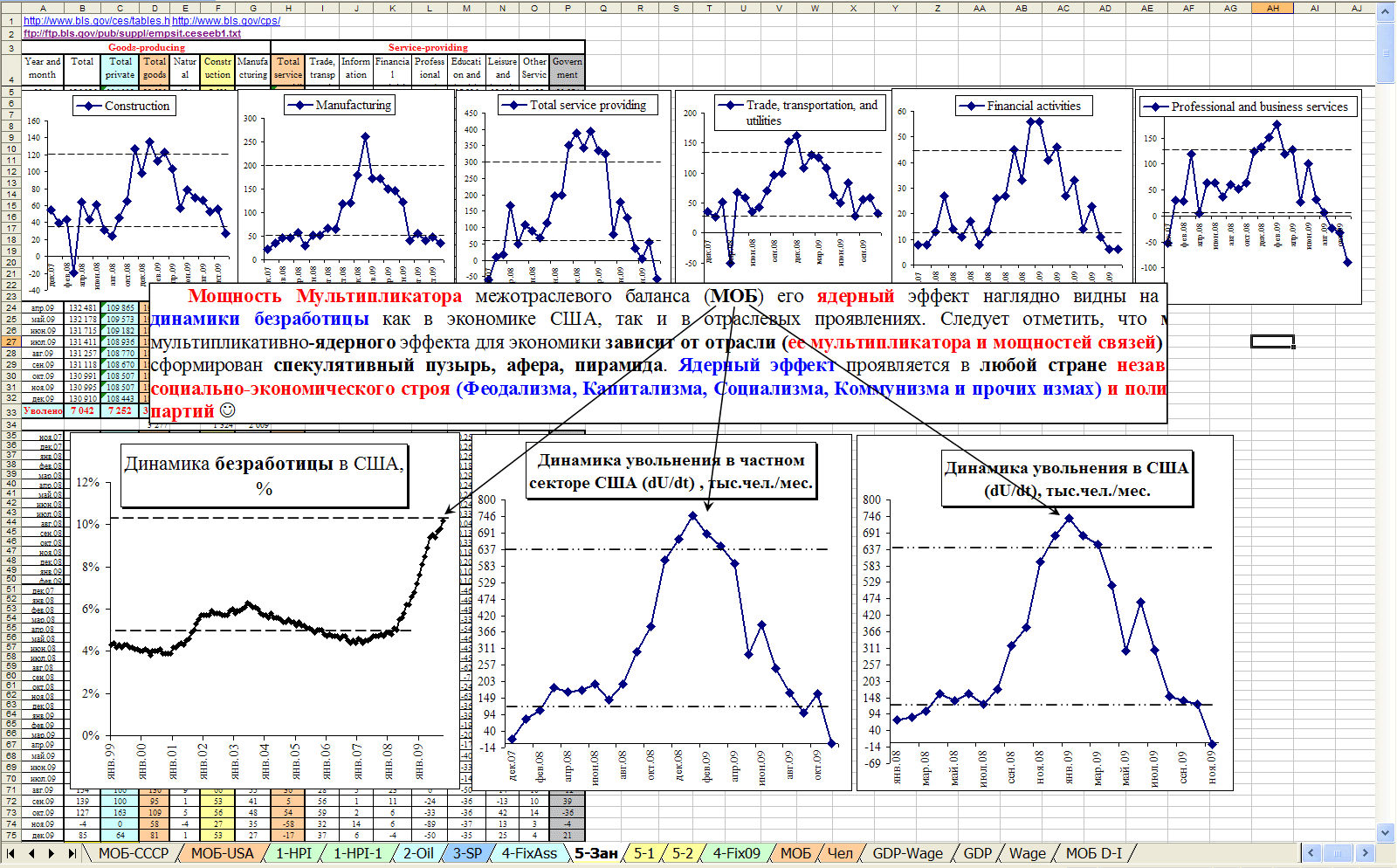The height and width of the screenshot is (868, 1397).
Task: Click the next sheet navigation arrow
Action: (x=52, y=853)
